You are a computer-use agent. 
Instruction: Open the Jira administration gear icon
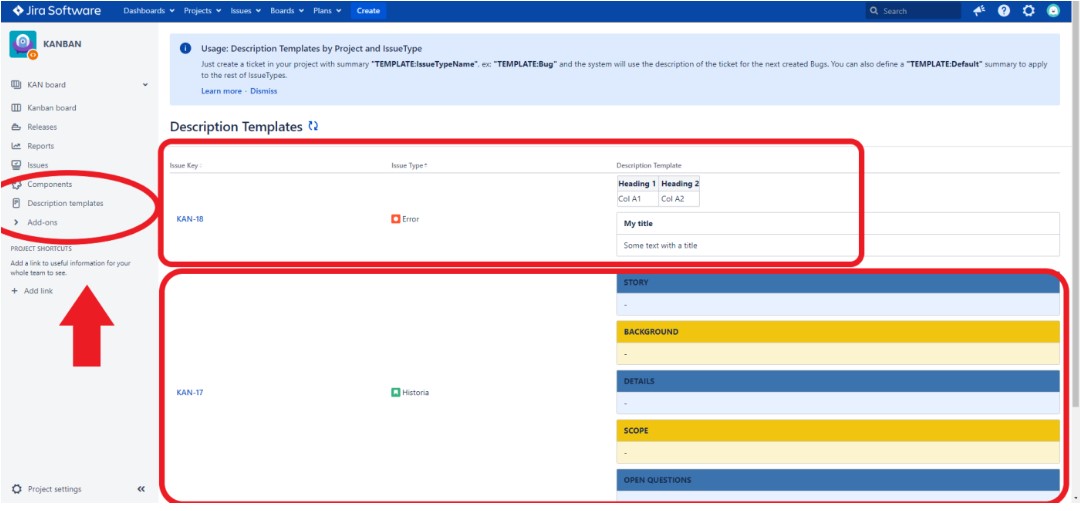point(1029,11)
